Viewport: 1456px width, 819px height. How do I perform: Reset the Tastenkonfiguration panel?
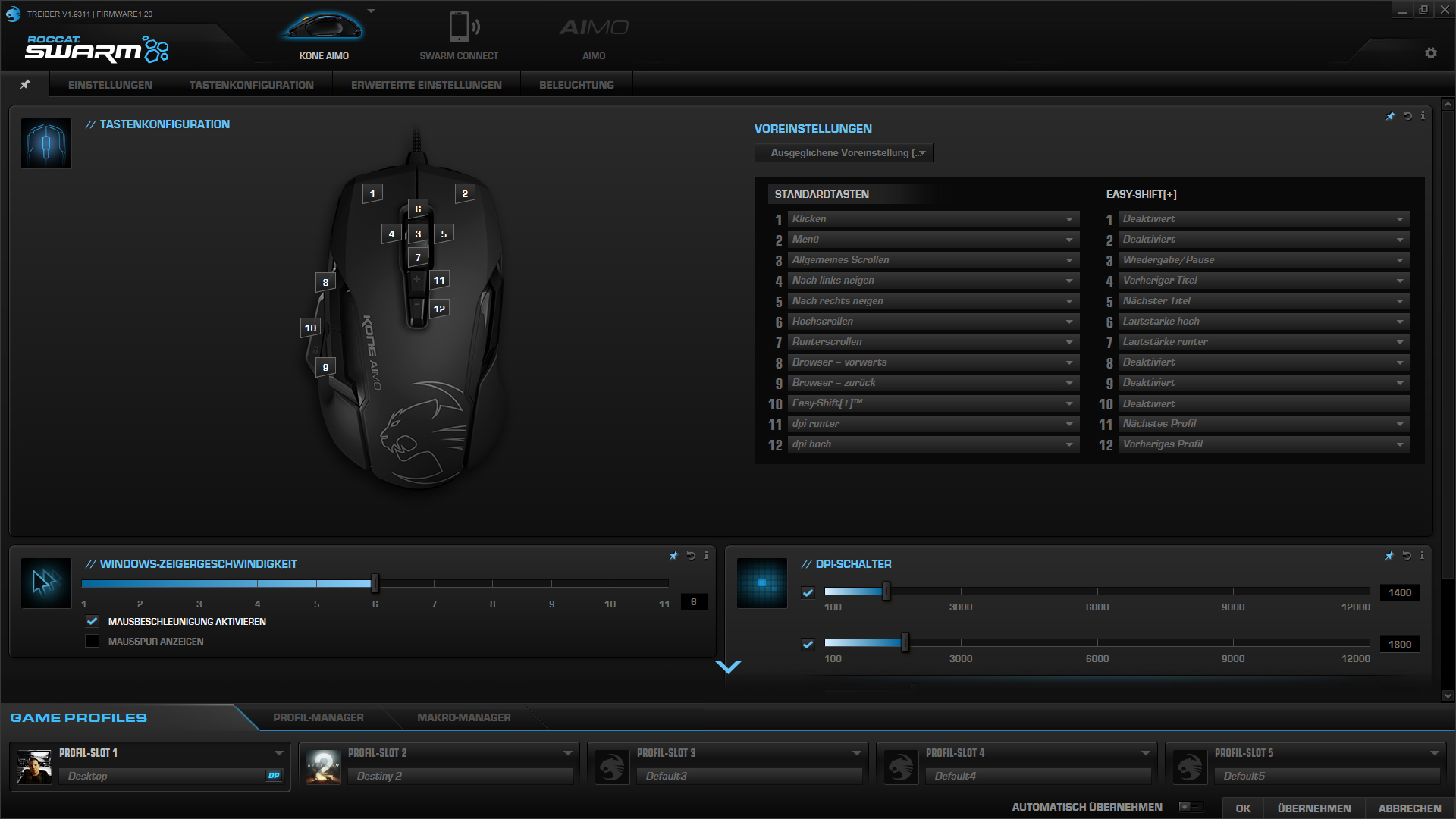tap(1407, 116)
